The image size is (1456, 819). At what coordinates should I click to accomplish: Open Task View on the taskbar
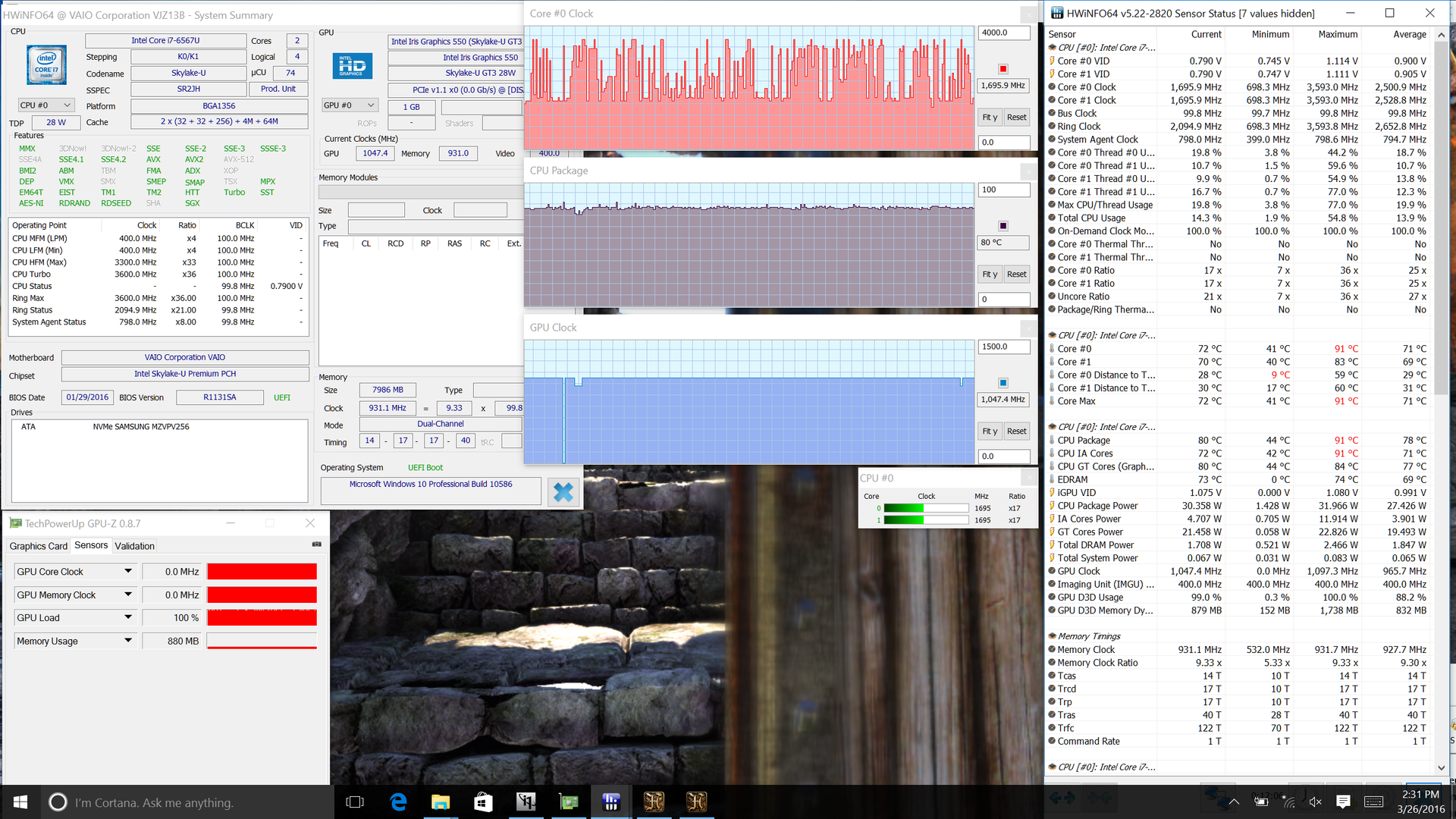355,802
